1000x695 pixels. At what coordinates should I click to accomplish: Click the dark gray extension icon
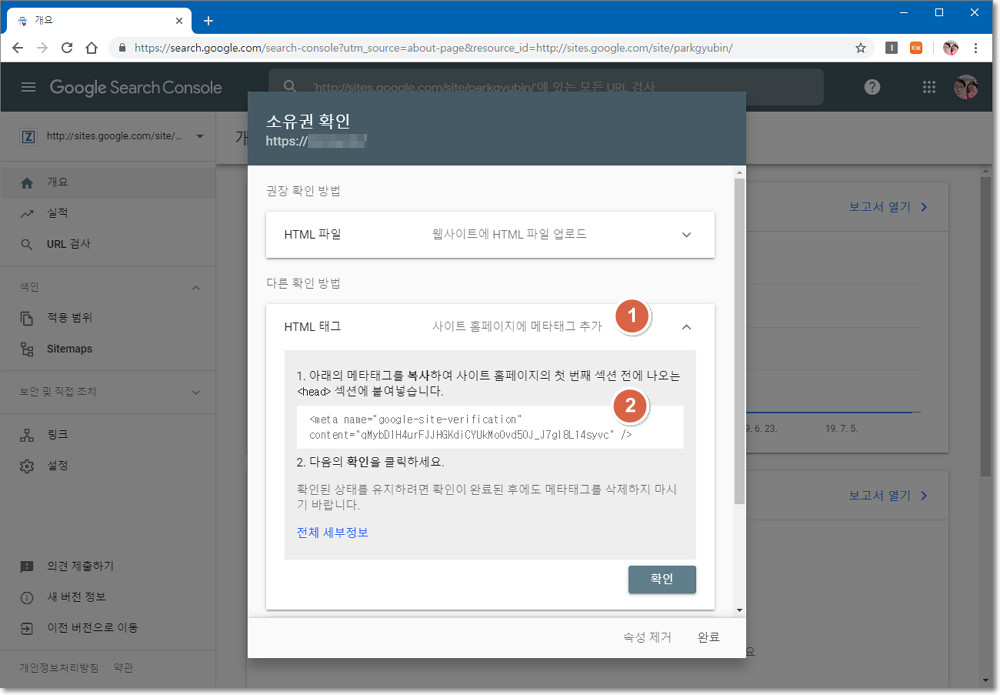pos(892,48)
